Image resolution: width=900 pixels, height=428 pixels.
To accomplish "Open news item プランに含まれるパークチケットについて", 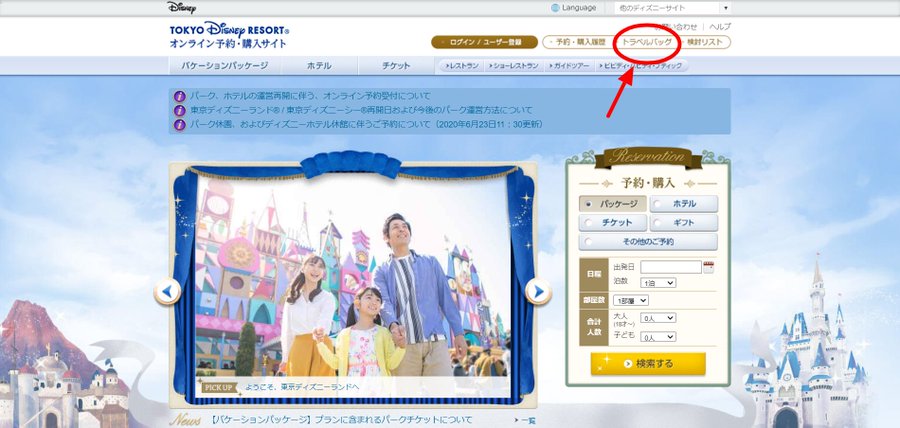I will 341,421.
